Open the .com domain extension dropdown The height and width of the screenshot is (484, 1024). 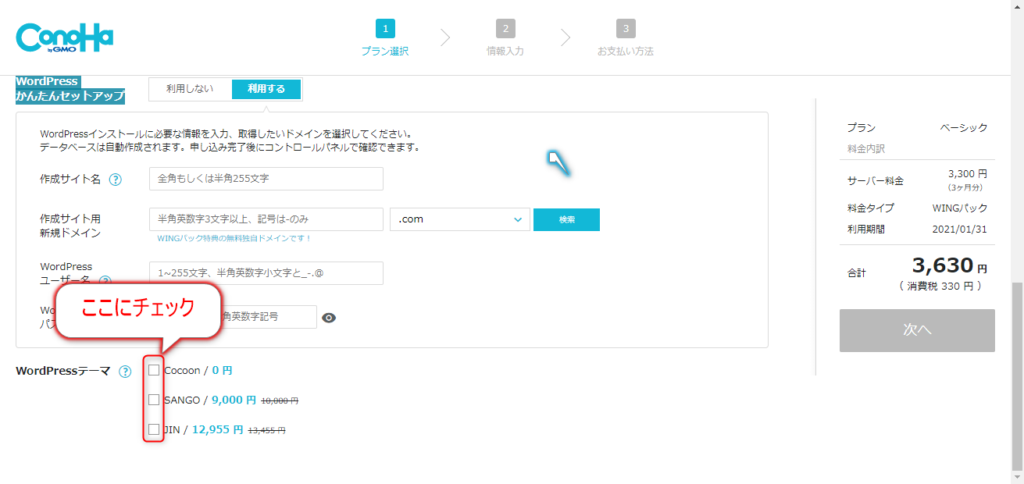[x=460, y=219]
